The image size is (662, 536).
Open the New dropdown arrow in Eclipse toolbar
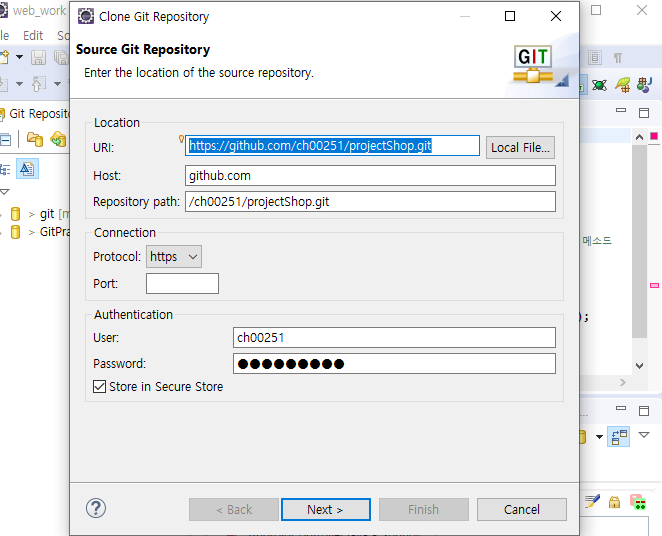click(19, 57)
